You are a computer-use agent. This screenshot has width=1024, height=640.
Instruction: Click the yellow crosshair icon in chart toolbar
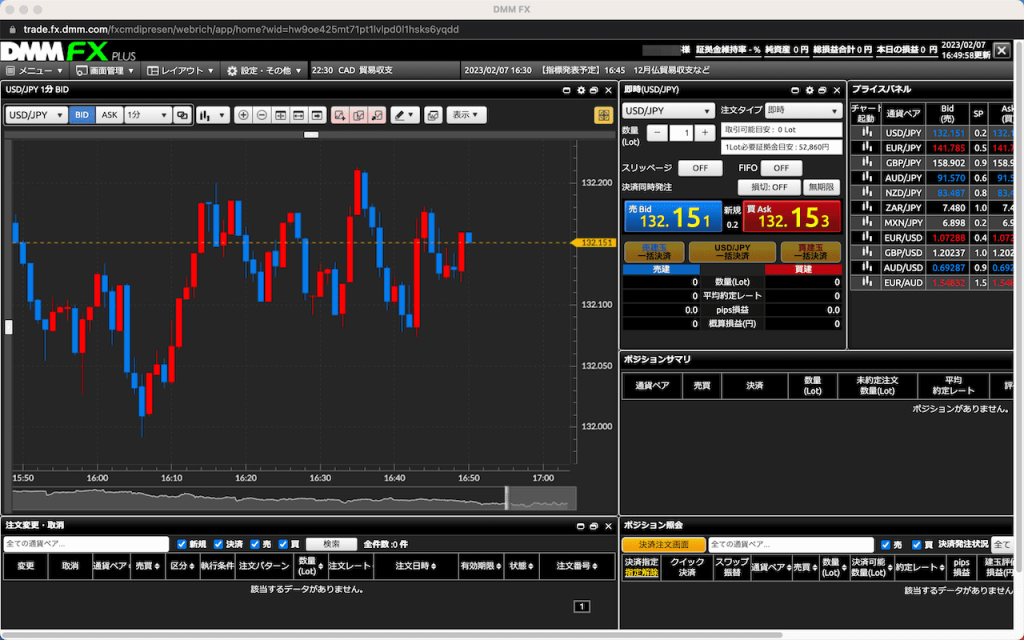click(603, 116)
